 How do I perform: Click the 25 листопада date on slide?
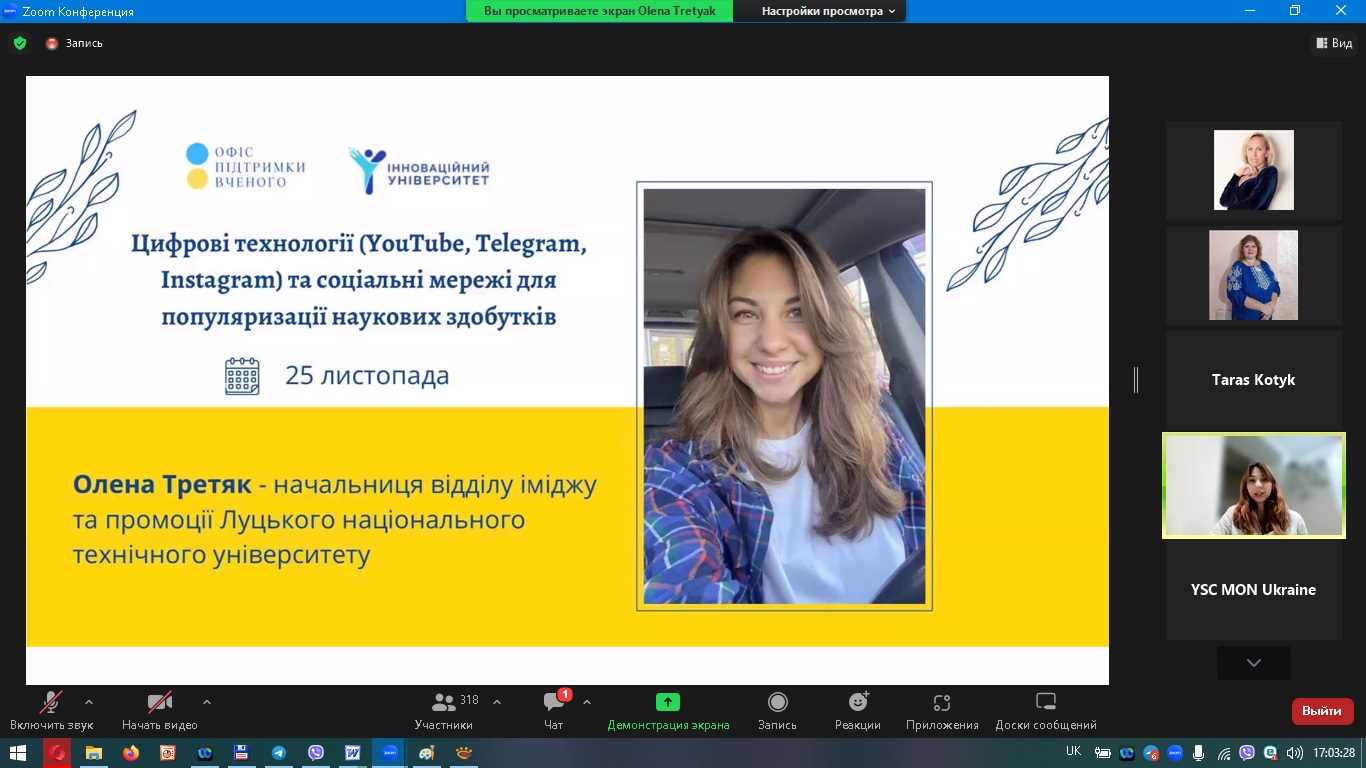coord(367,376)
